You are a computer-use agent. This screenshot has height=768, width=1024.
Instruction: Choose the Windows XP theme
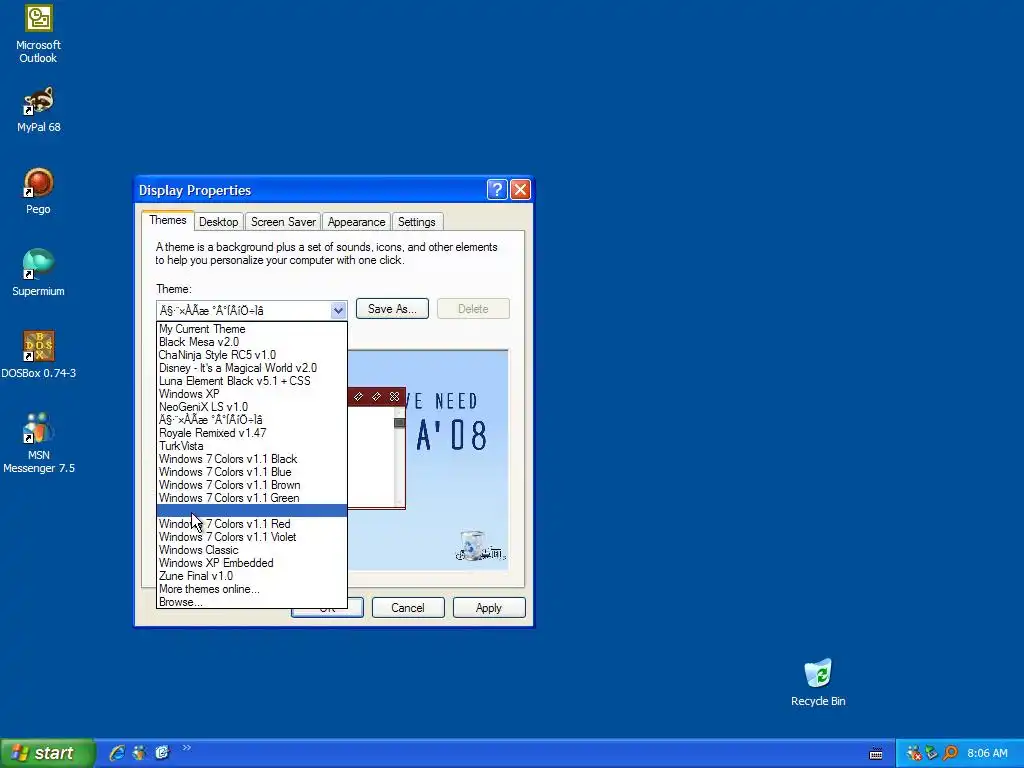pos(251,394)
